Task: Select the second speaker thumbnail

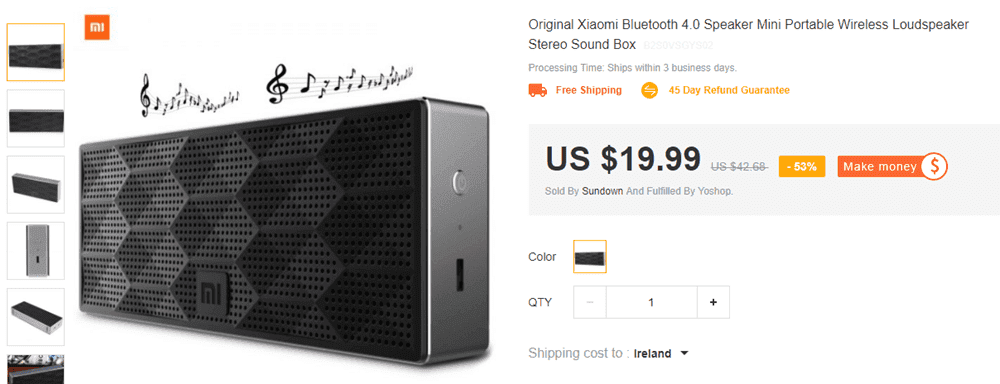Action: [x=36, y=119]
